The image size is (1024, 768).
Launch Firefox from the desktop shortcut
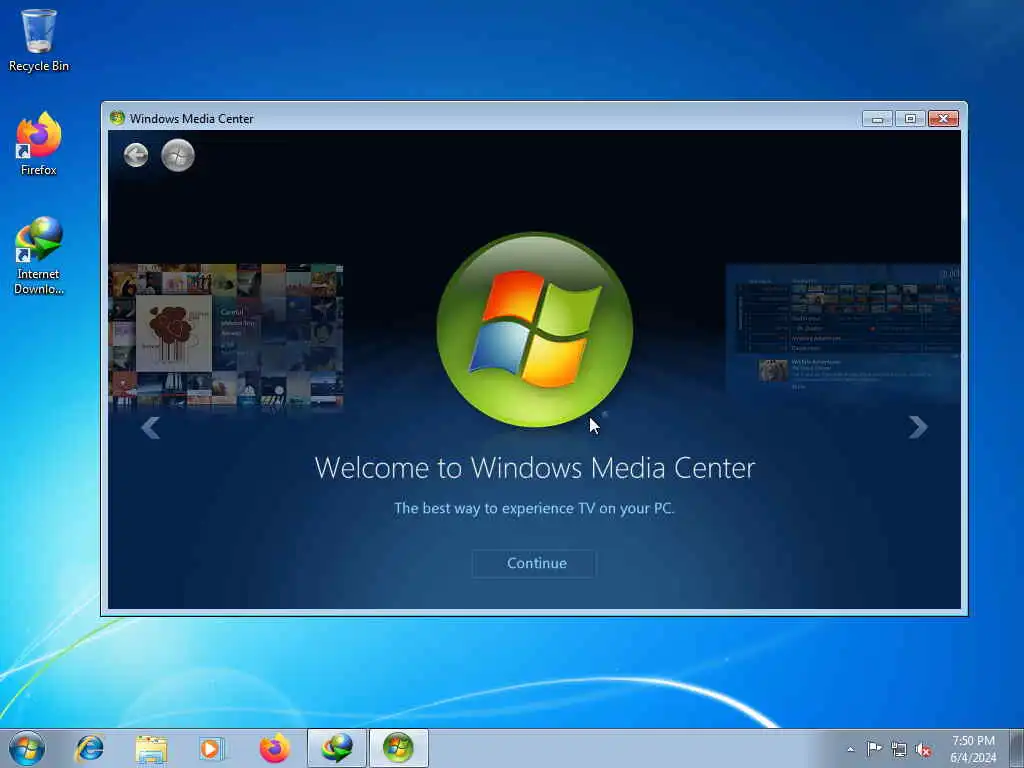click(x=39, y=144)
